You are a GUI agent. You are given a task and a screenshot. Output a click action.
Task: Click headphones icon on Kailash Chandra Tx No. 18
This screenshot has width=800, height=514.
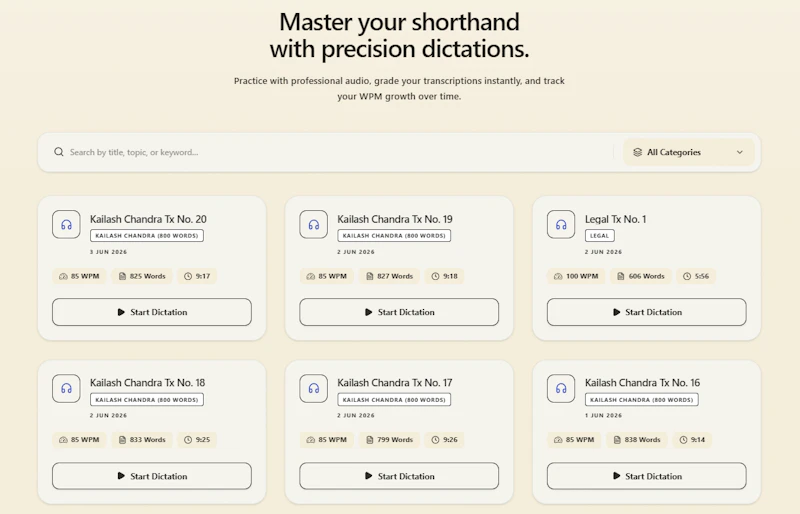coord(66,388)
